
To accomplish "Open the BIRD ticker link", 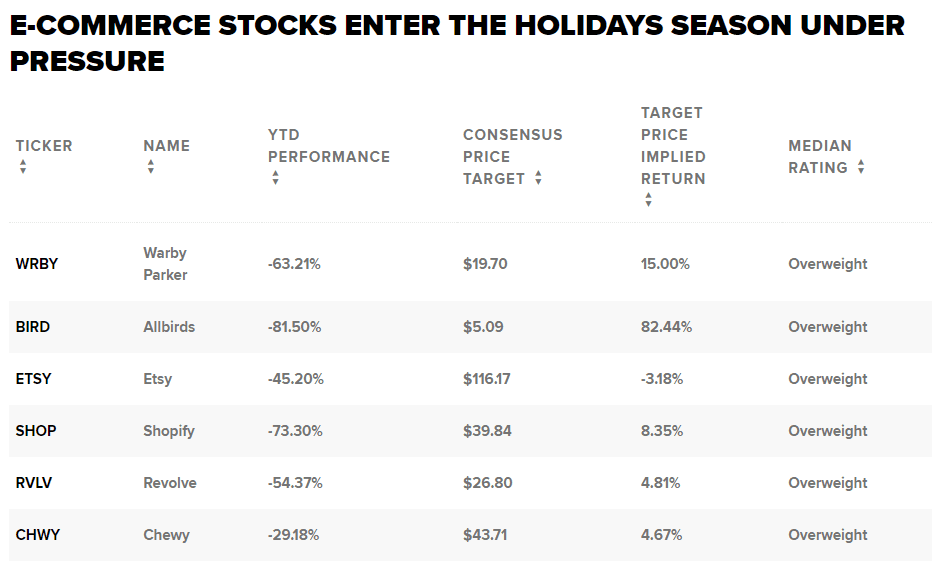I will tap(33, 327).
